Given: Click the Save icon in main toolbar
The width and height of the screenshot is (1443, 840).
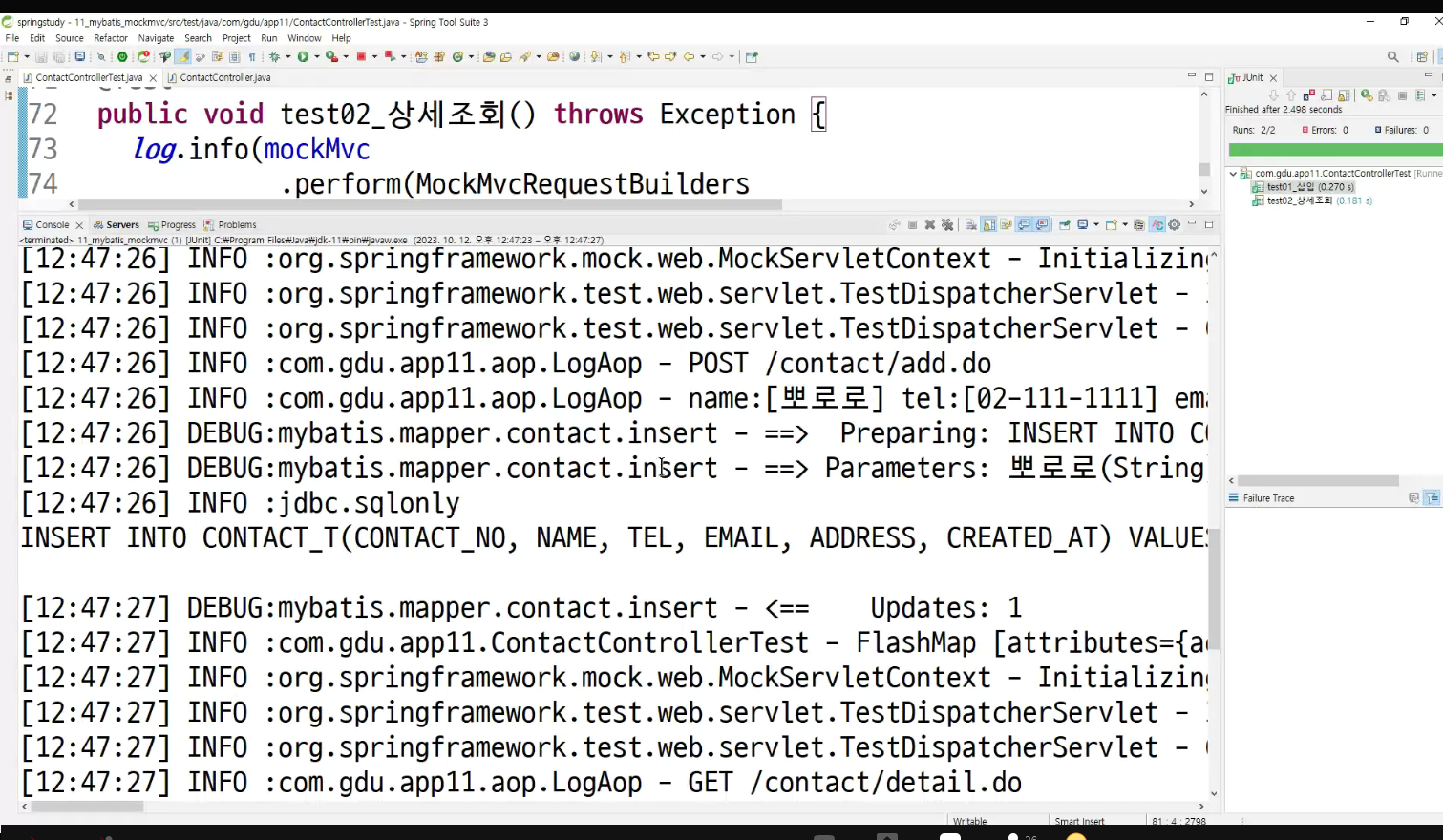Looking at the screenshot, I should (x=41, y=57).
